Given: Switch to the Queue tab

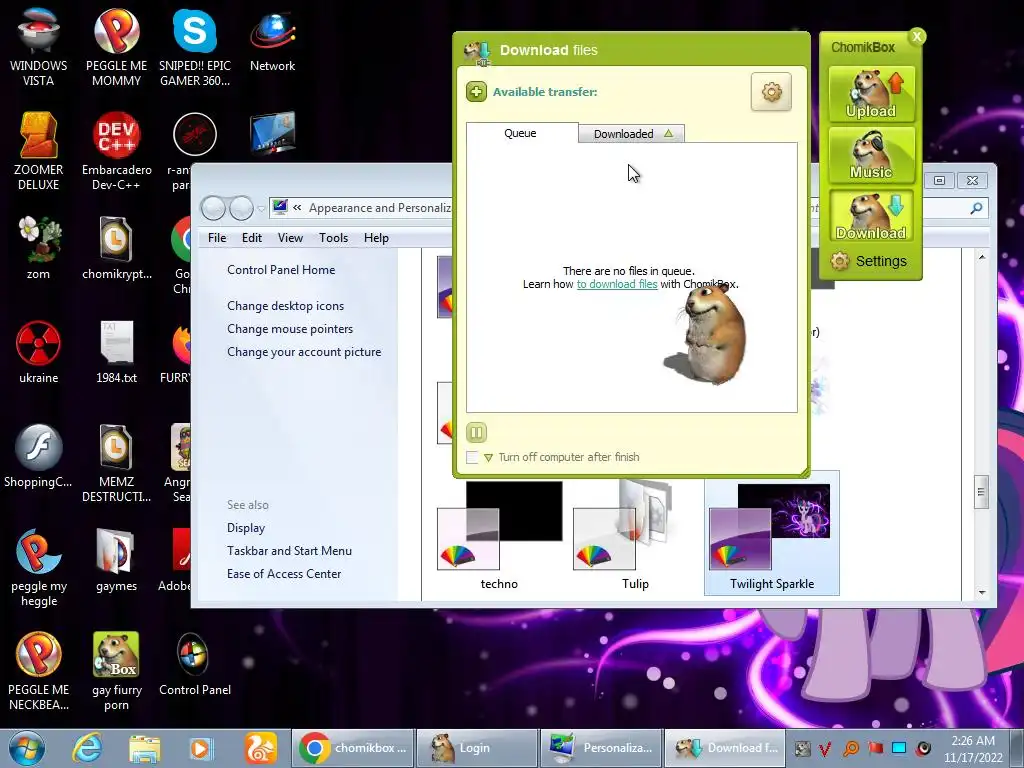Looking at the screenshot, I should point(520,133).
